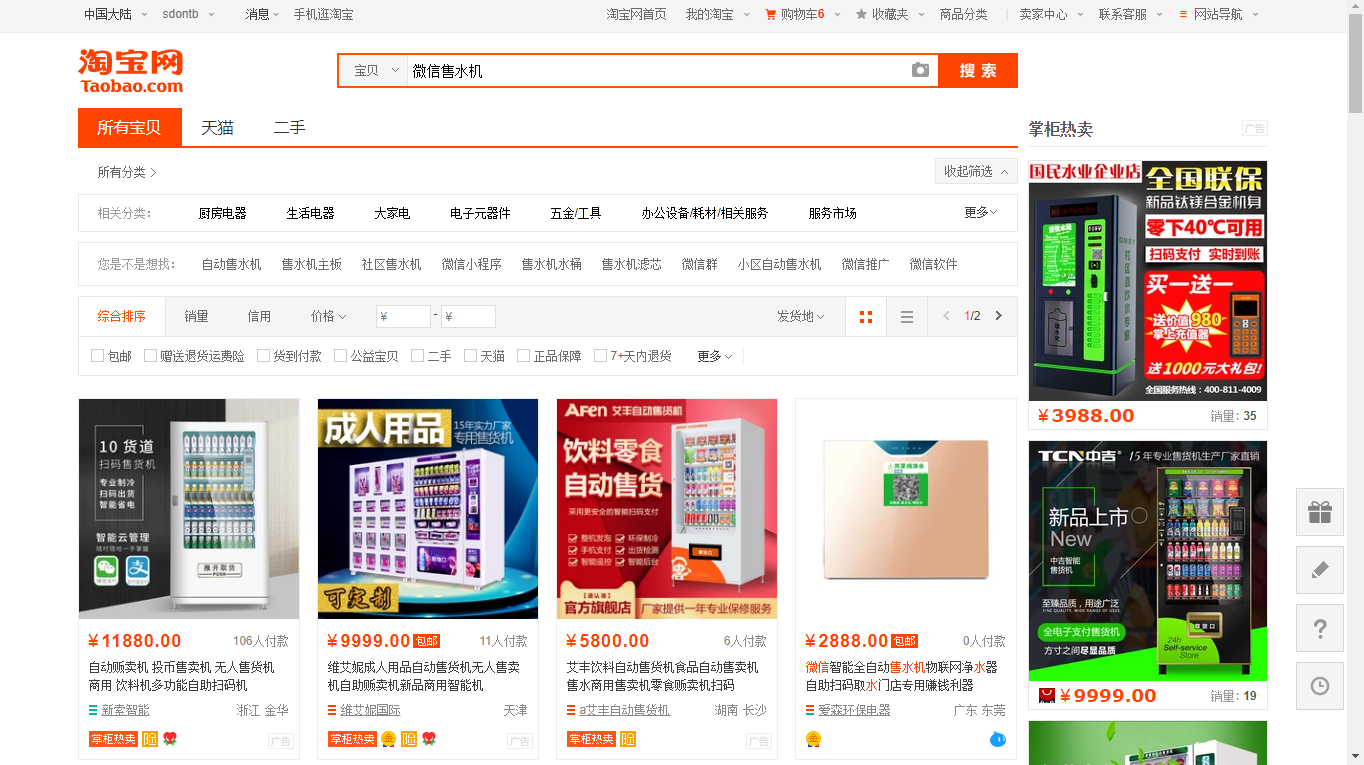Screen dimensions: 1364x765
Task: Check the 正品保障 checkbox
Action: click(x=523, y=355)
